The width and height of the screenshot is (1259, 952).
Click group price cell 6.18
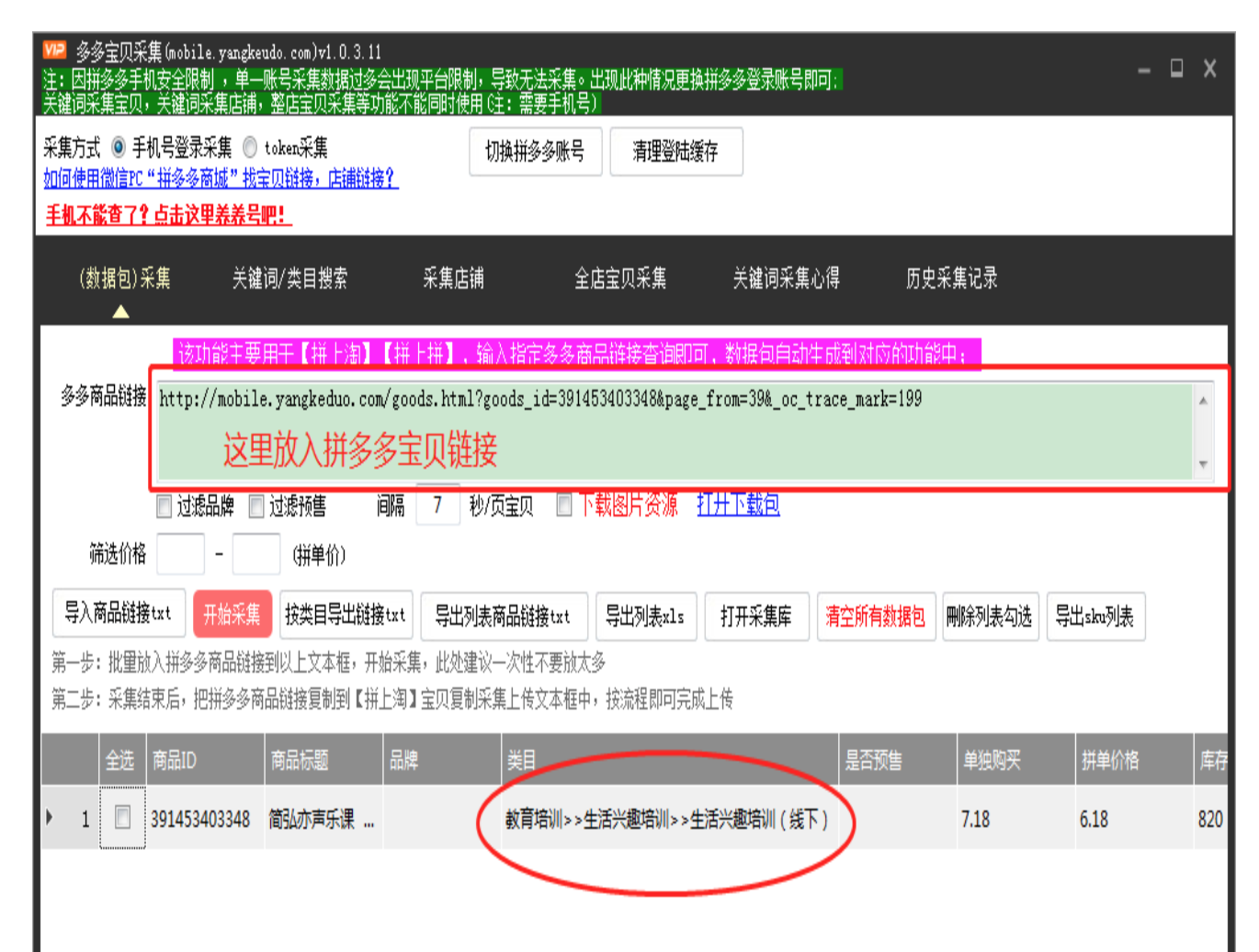coord(1134,819)
